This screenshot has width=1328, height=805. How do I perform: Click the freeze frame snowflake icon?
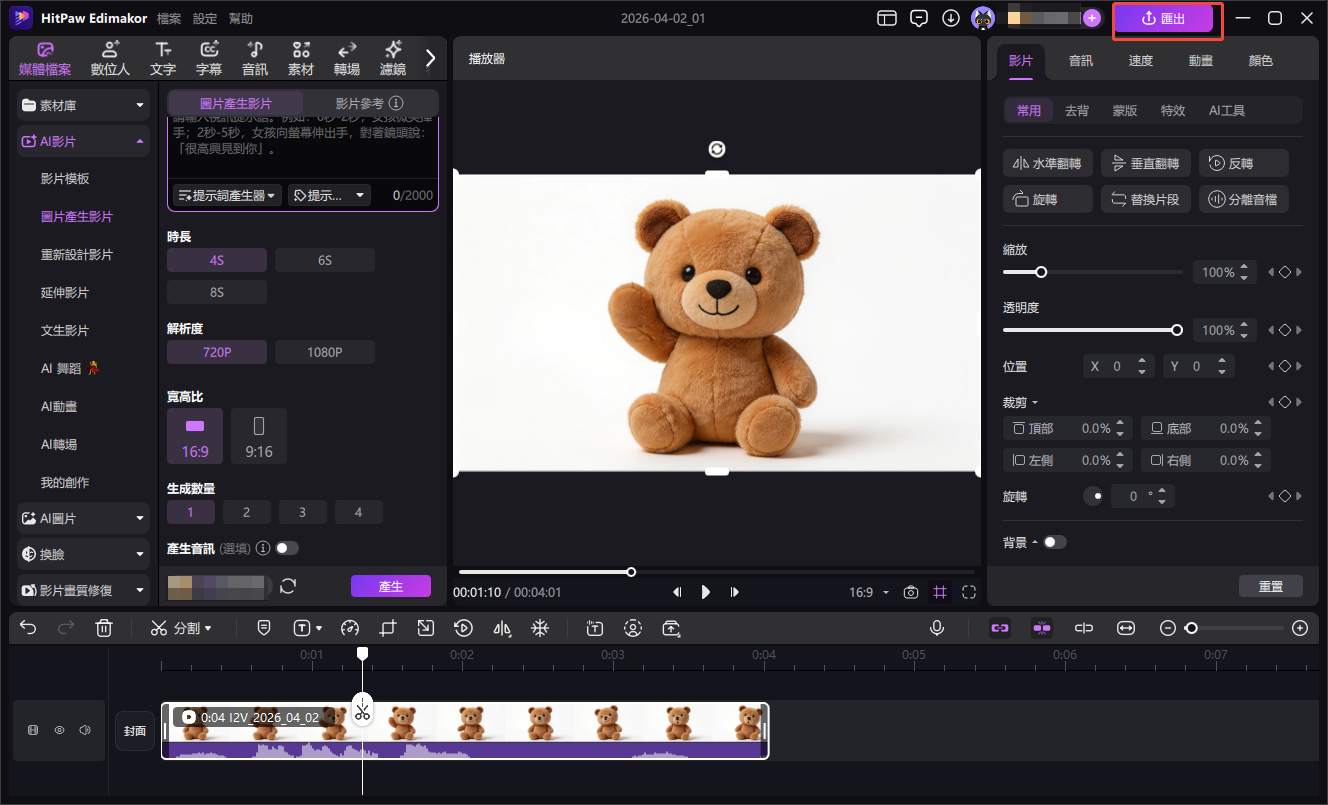pos(539,628)
